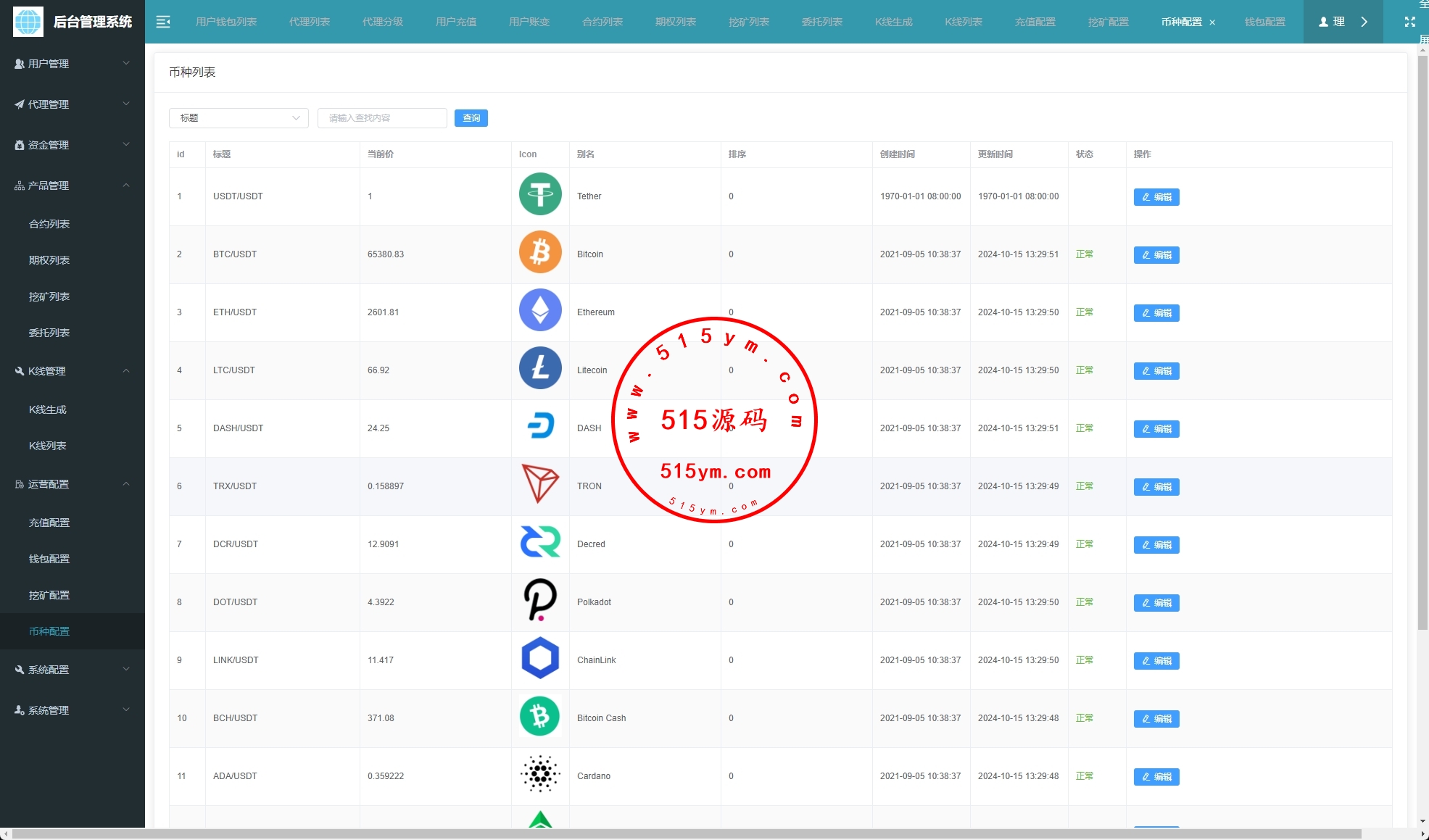
Task: Close the 币种配置 tab
Action: point(1212,22)
